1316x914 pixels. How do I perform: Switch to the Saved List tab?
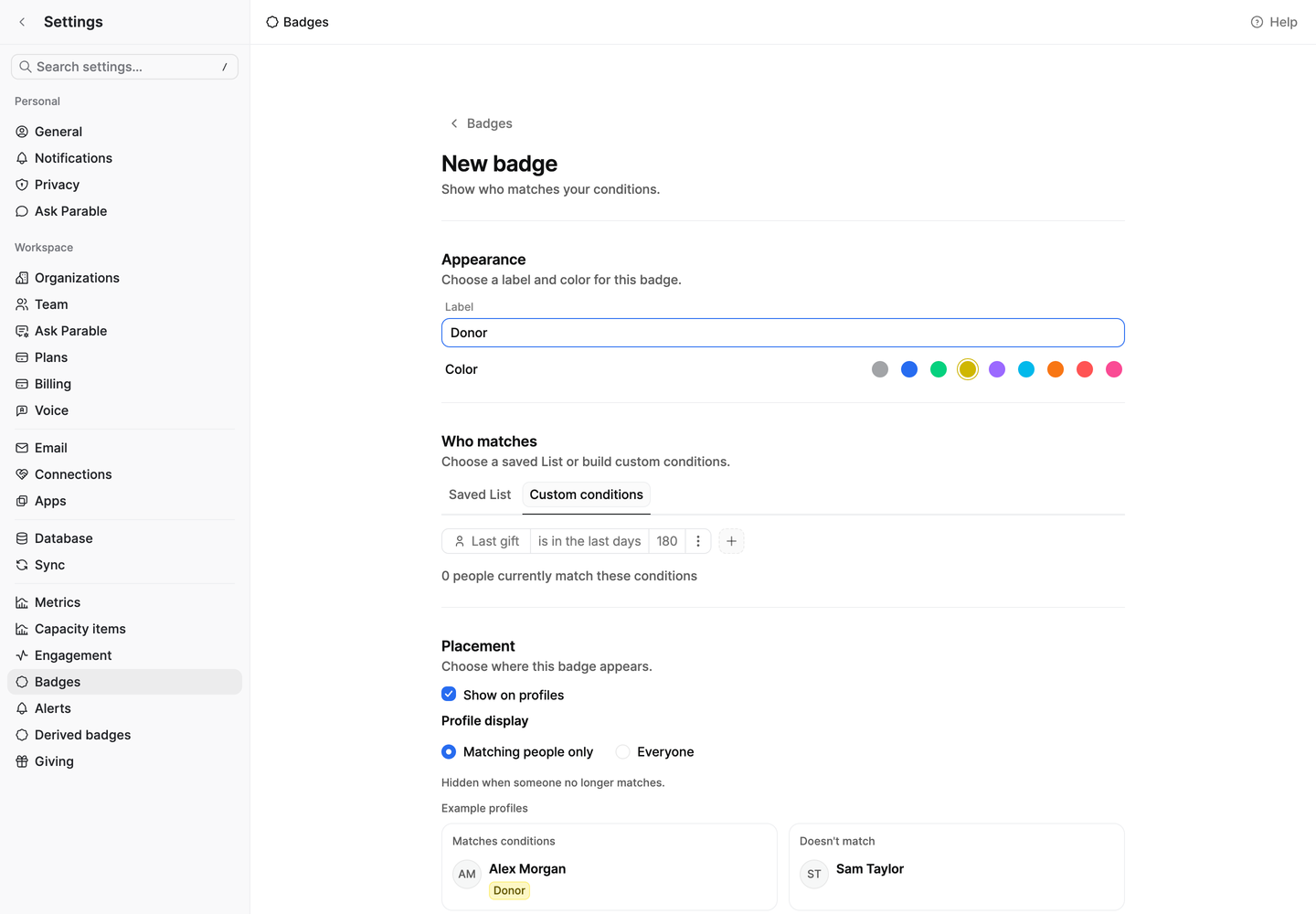(480, 494)
